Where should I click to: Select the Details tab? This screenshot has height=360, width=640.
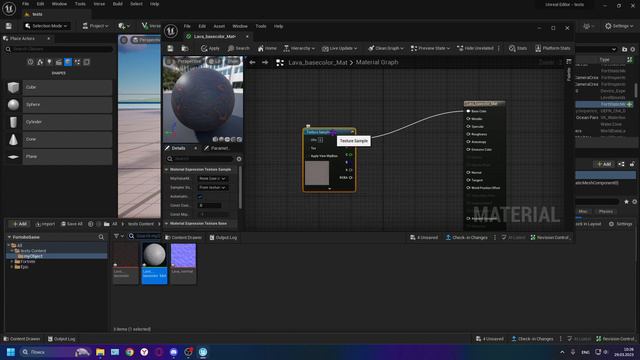(178, 148)
